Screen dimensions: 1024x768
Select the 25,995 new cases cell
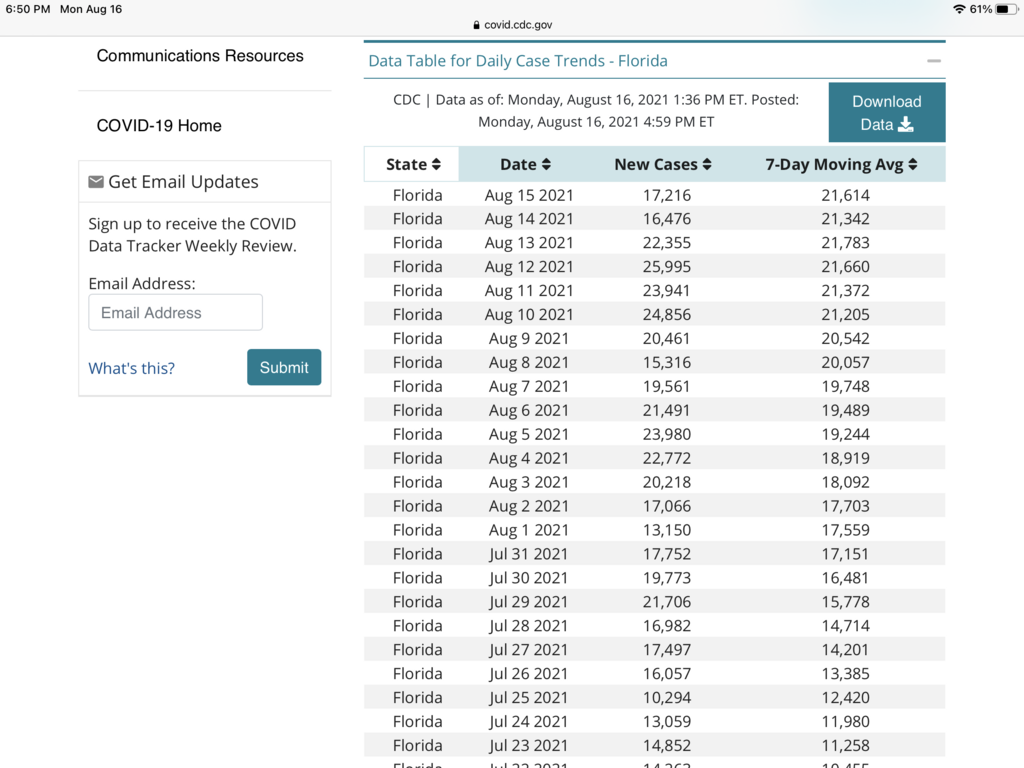click(667, 267)
